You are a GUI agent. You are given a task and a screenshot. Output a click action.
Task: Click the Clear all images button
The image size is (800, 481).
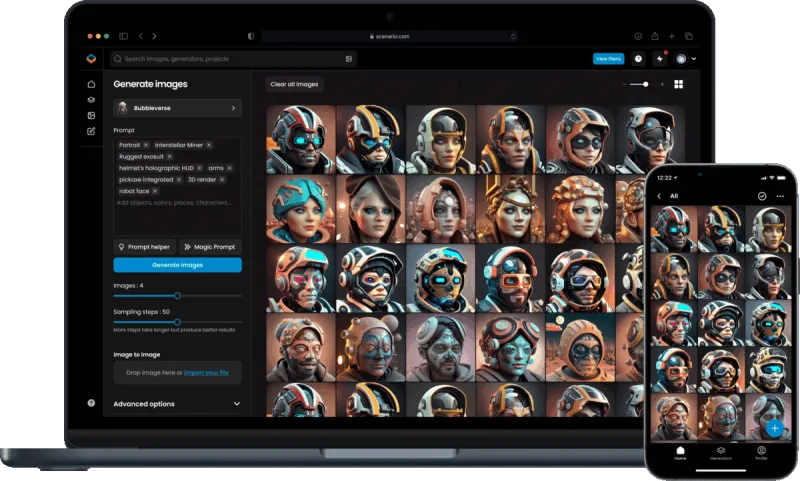[295, 85]
